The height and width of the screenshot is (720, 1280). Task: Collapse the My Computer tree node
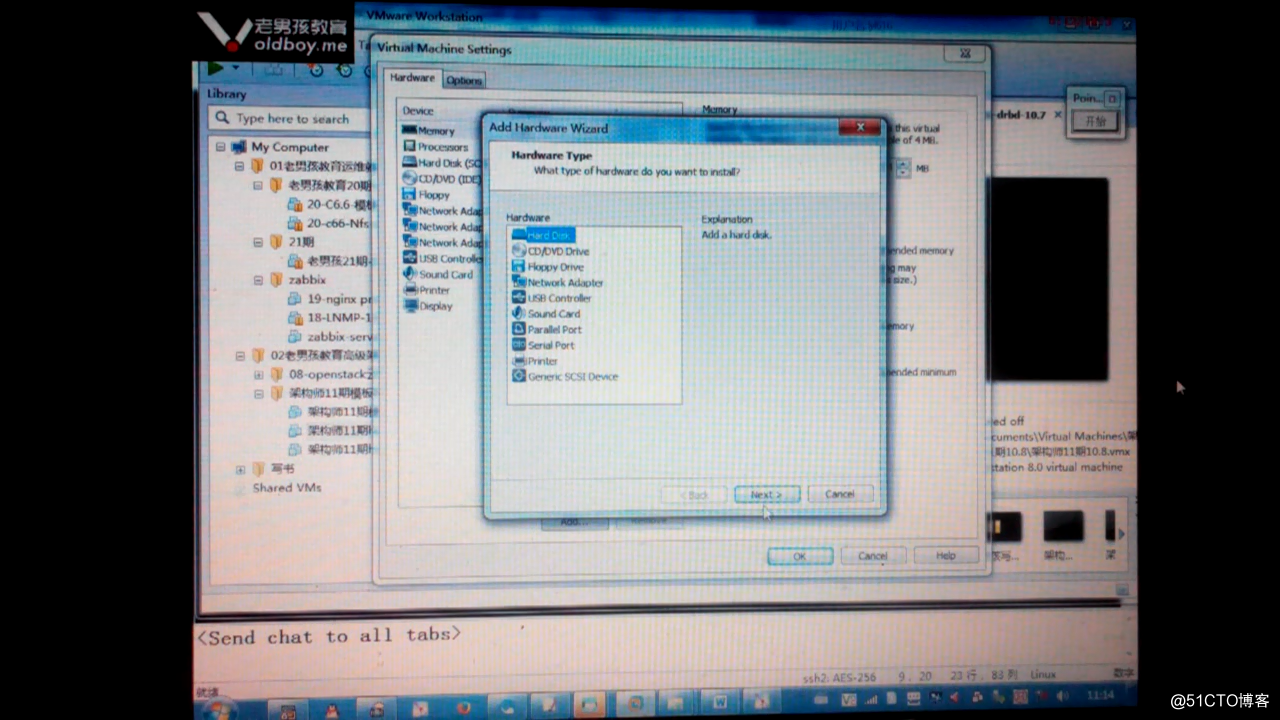coord(221,147)
